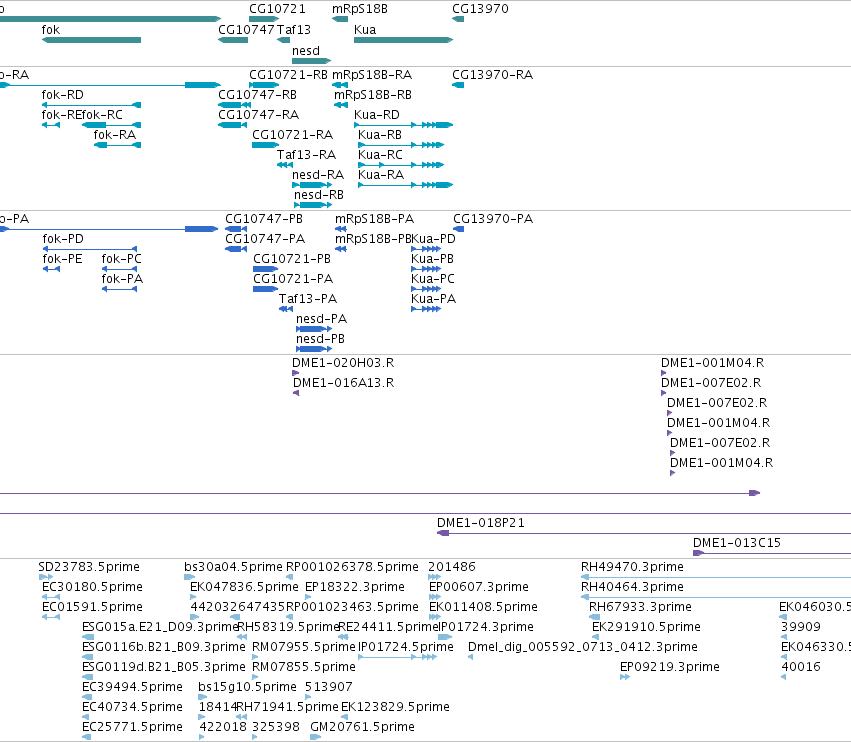Select the RP001026378.5prime EST label
This screenshot has height=742, width=851.
352,568
